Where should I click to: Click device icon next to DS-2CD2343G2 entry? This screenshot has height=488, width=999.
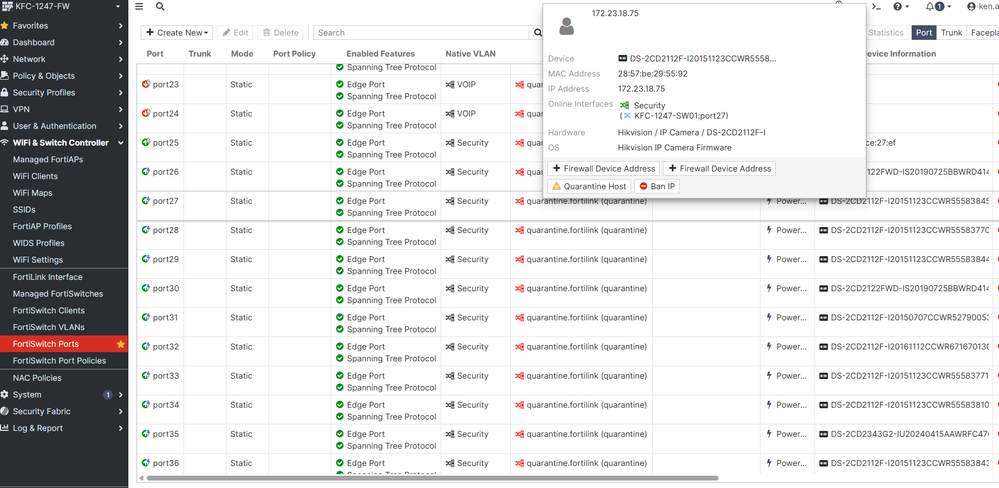click(823, 434)
